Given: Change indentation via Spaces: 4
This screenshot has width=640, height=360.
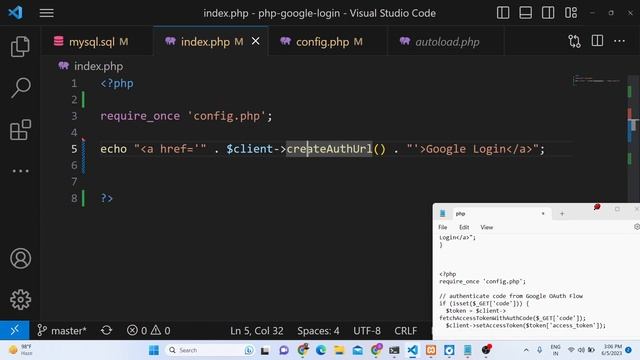Looking at the screenshot, I should (x=318, y=331).
